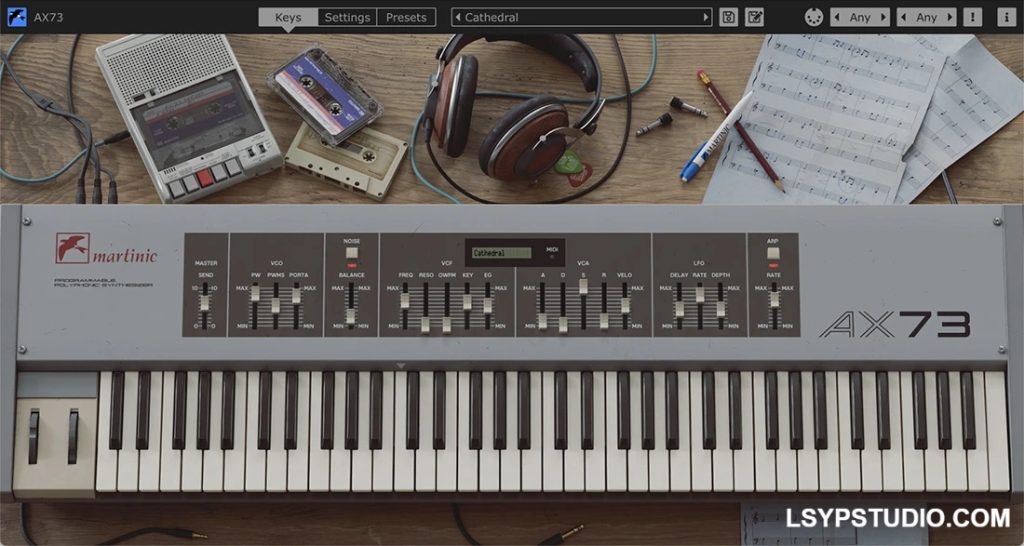The width and height of the screenshot is (1024, 546).
Task: Adjust the VCF RESO slider
Action: 426,324
